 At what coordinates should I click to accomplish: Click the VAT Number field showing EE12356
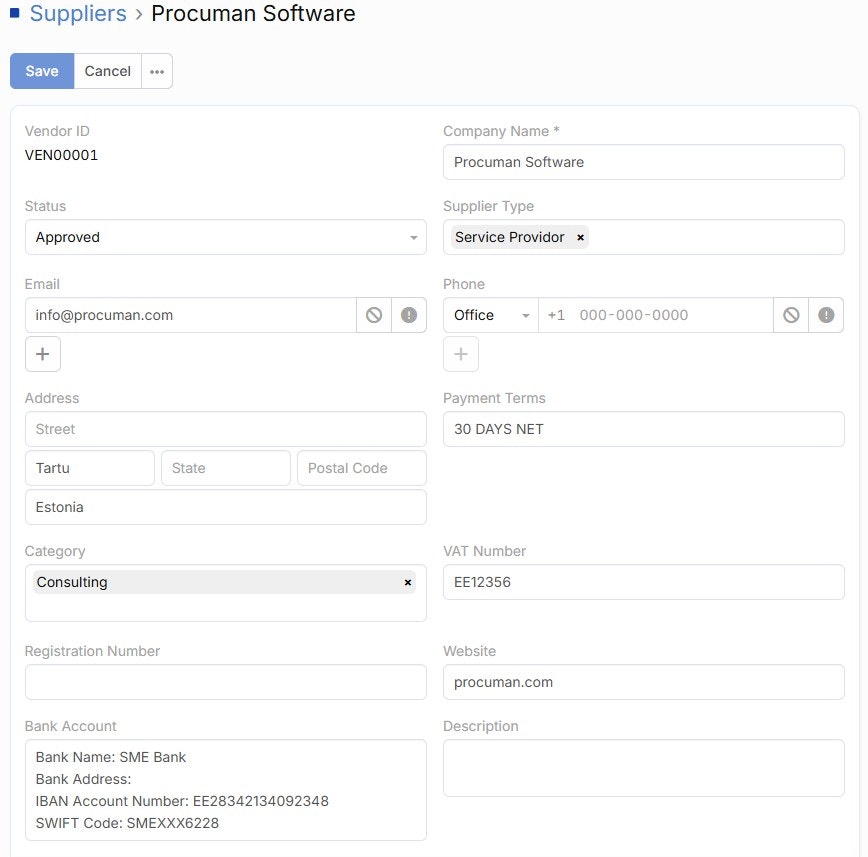643,581
